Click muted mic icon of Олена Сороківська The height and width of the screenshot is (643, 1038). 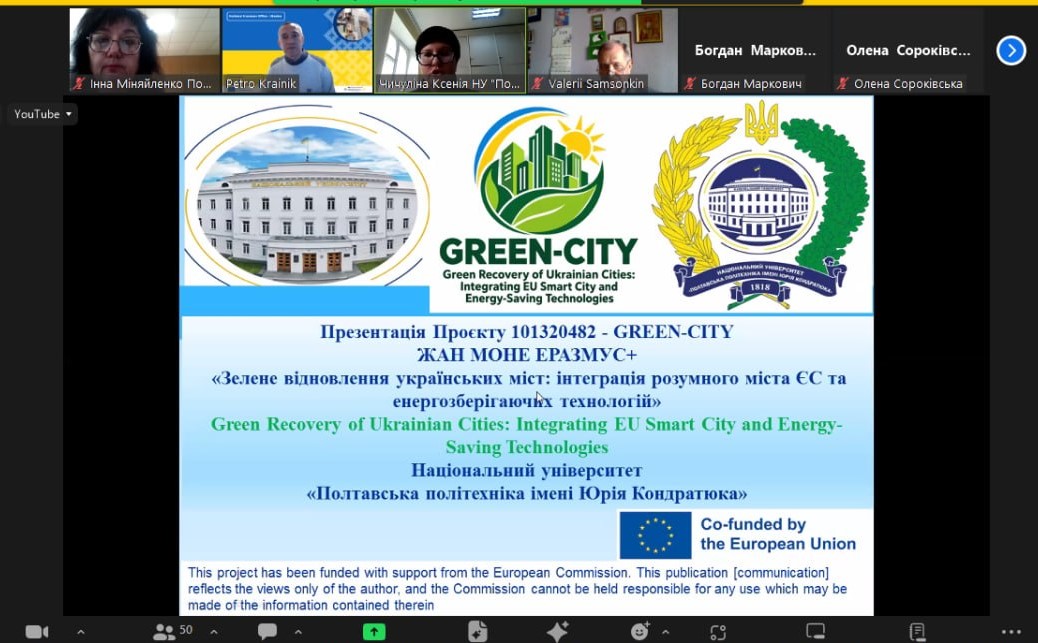pos(843,83)
